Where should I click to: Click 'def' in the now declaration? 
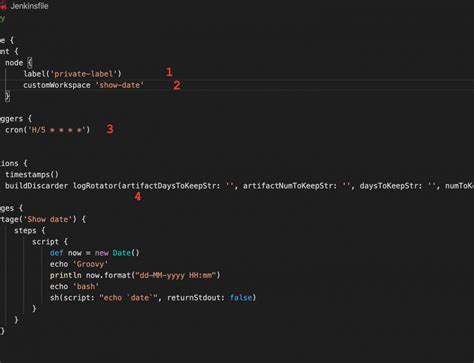tap(56, 253)
